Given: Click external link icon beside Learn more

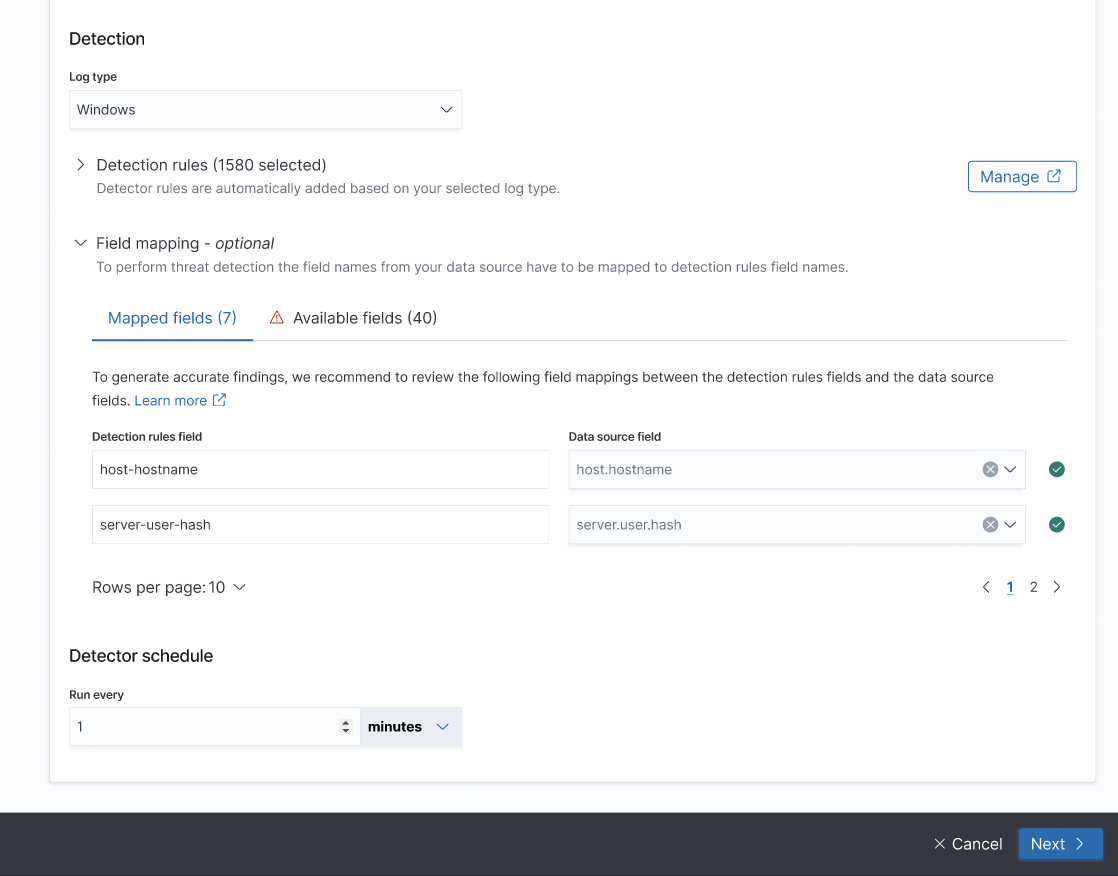Looking at the screenshot, I should point(220,400).
